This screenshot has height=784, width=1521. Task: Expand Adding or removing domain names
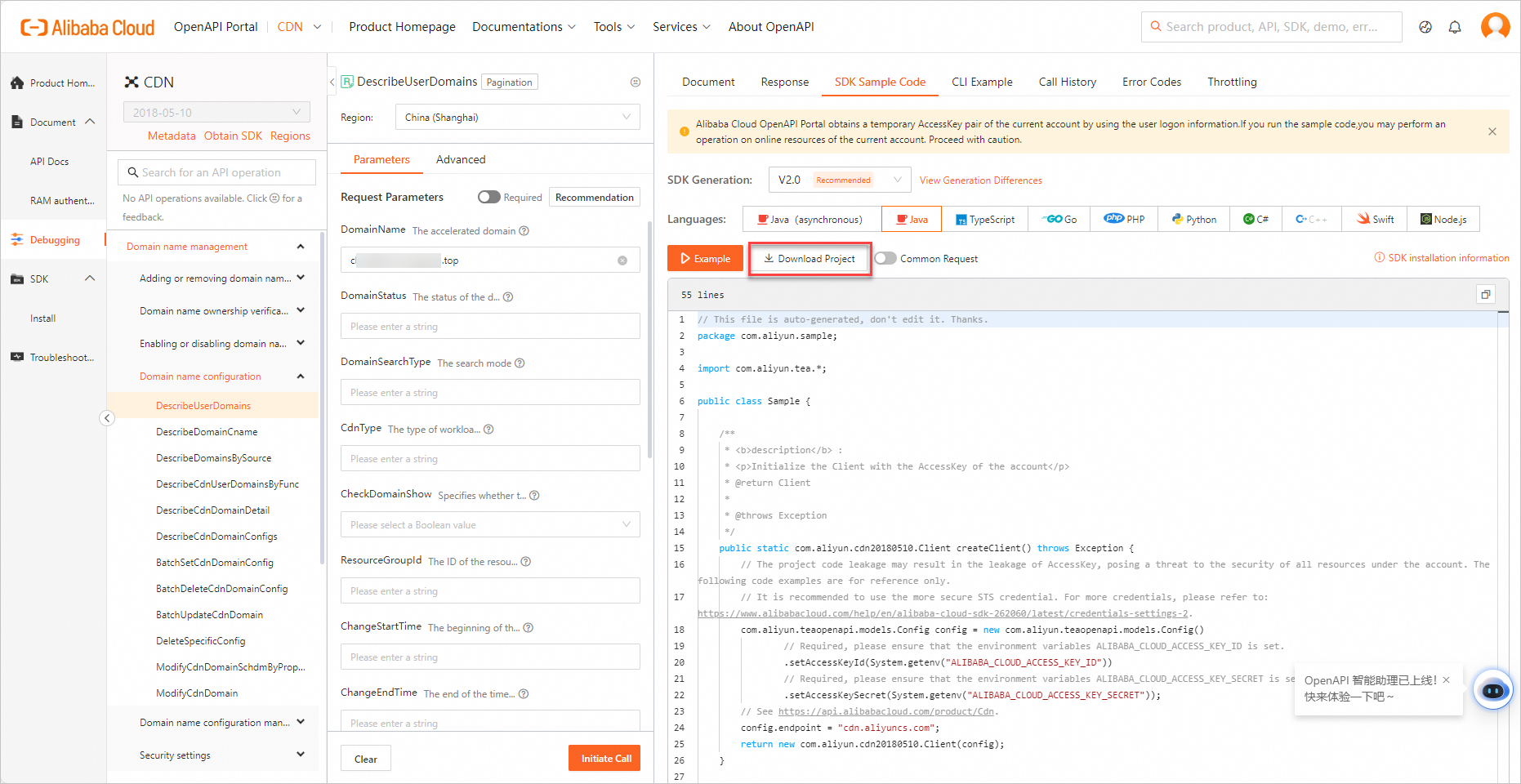(x=301, y=278)
